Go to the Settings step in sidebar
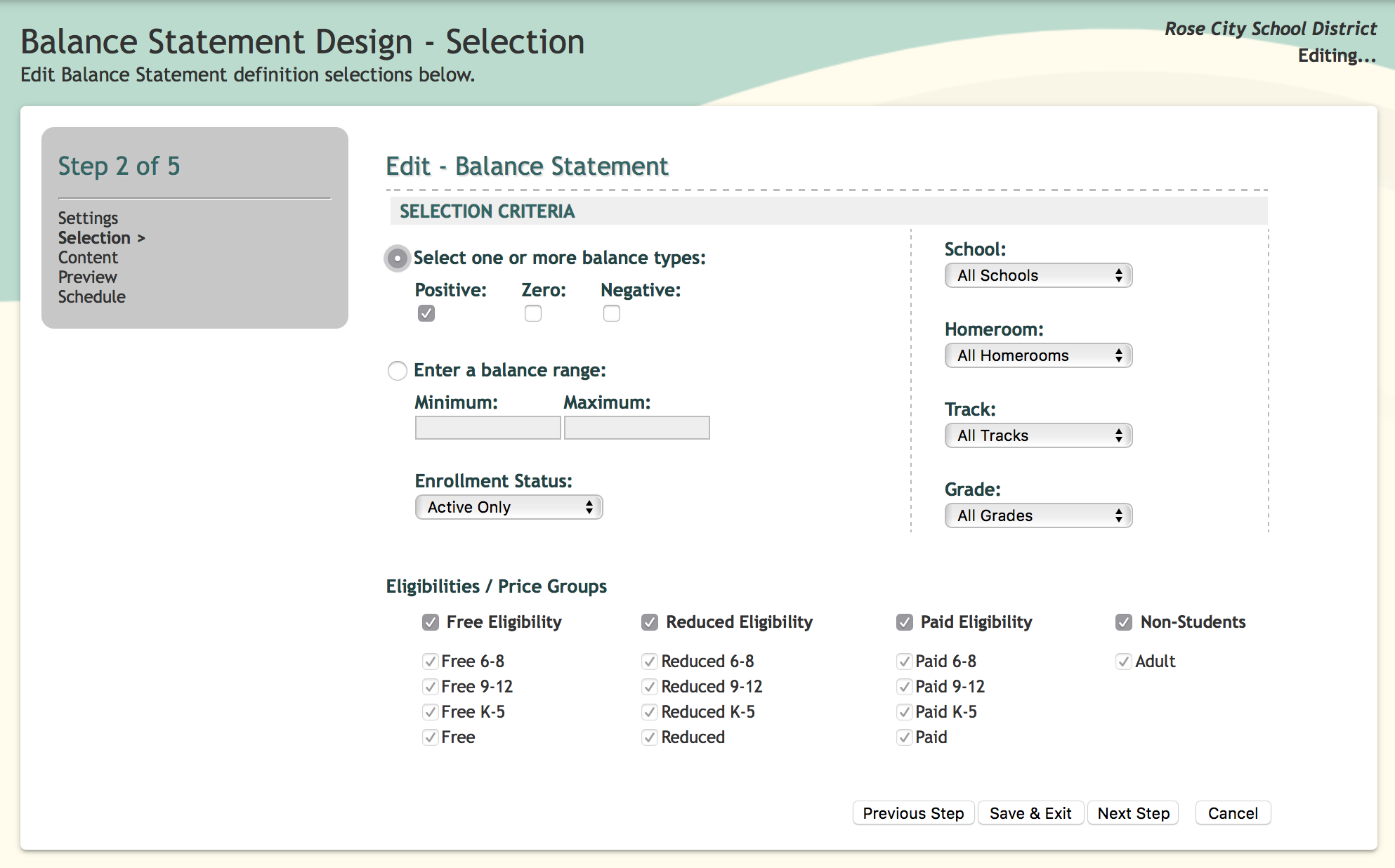1395x868 pixels. 88,218
